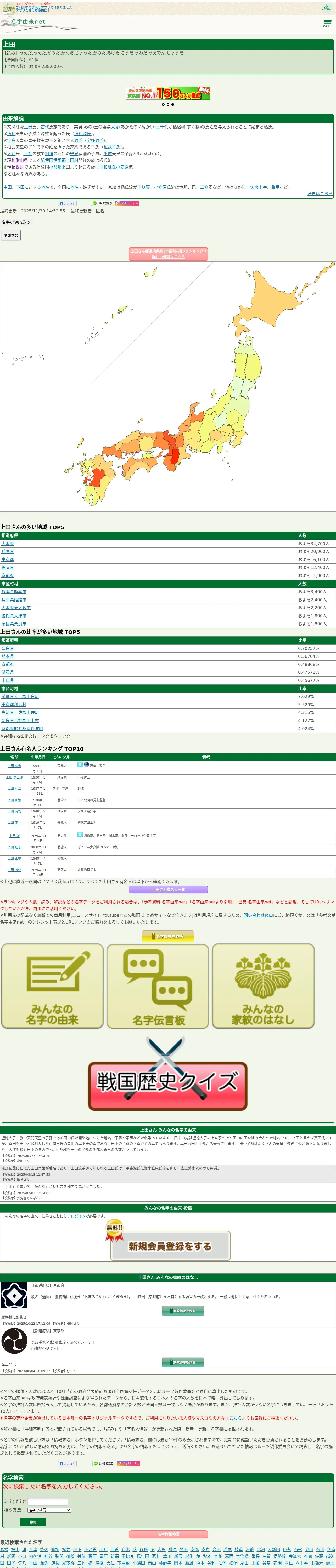Click the pink 名字詳細検索 button

point(168,1535)
